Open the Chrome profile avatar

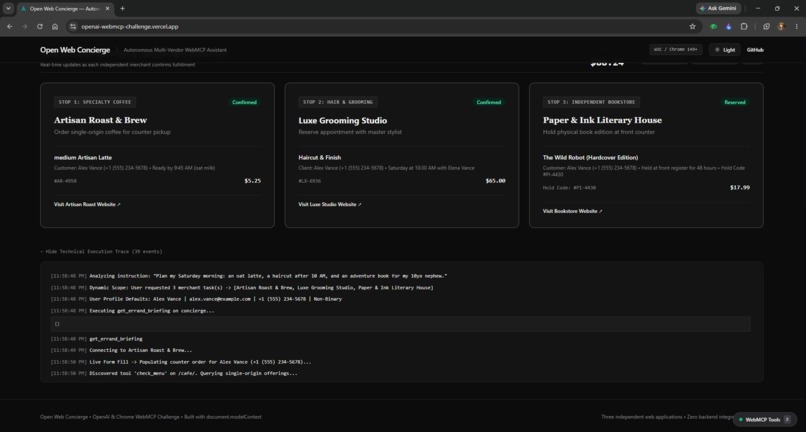coord(781,26)
